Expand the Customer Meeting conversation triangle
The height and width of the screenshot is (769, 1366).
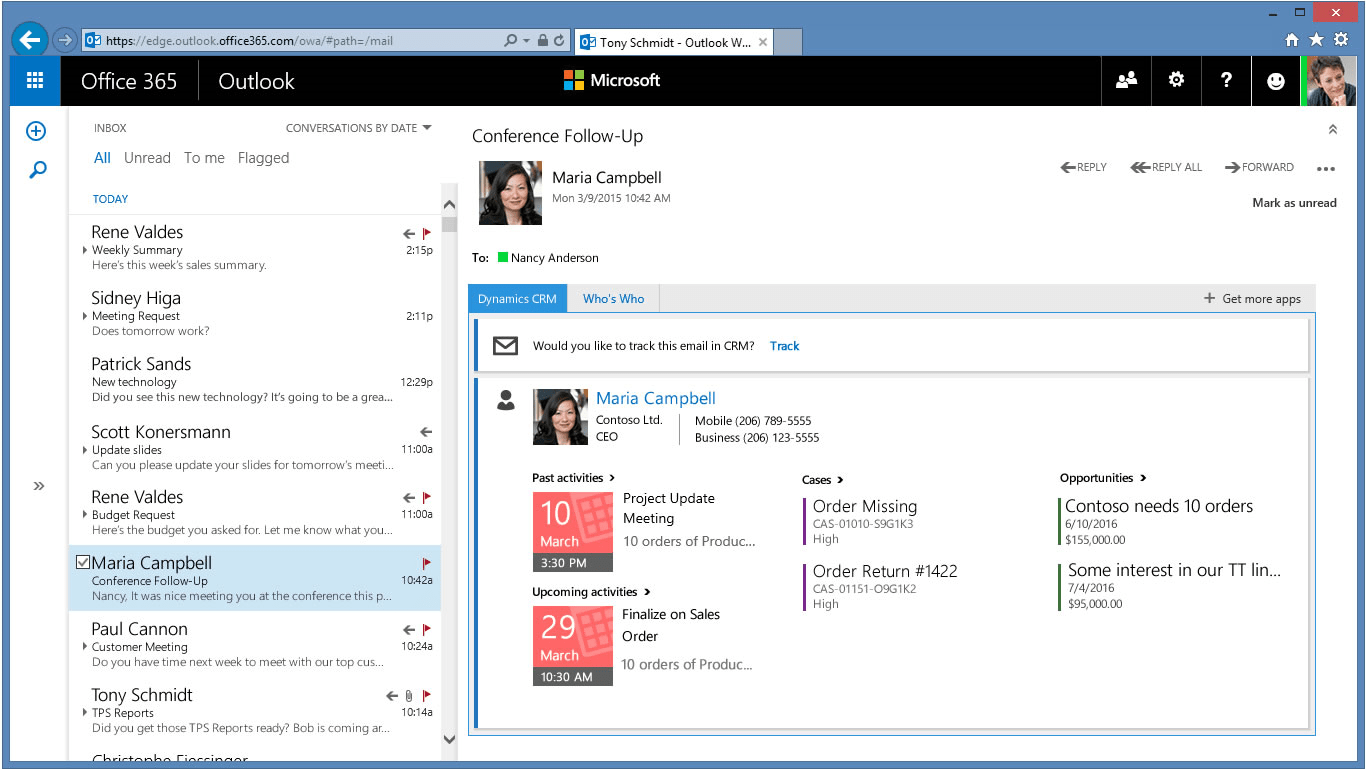85,647
